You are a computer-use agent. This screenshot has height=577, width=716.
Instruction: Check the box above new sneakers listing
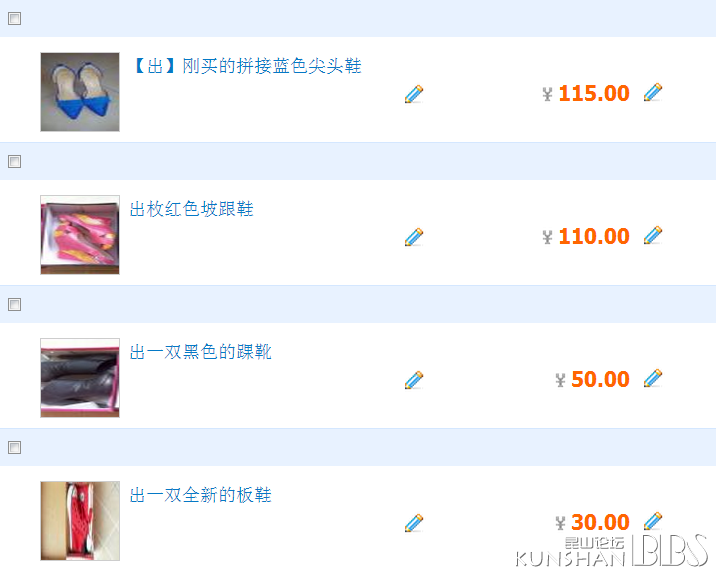(15, 447)
